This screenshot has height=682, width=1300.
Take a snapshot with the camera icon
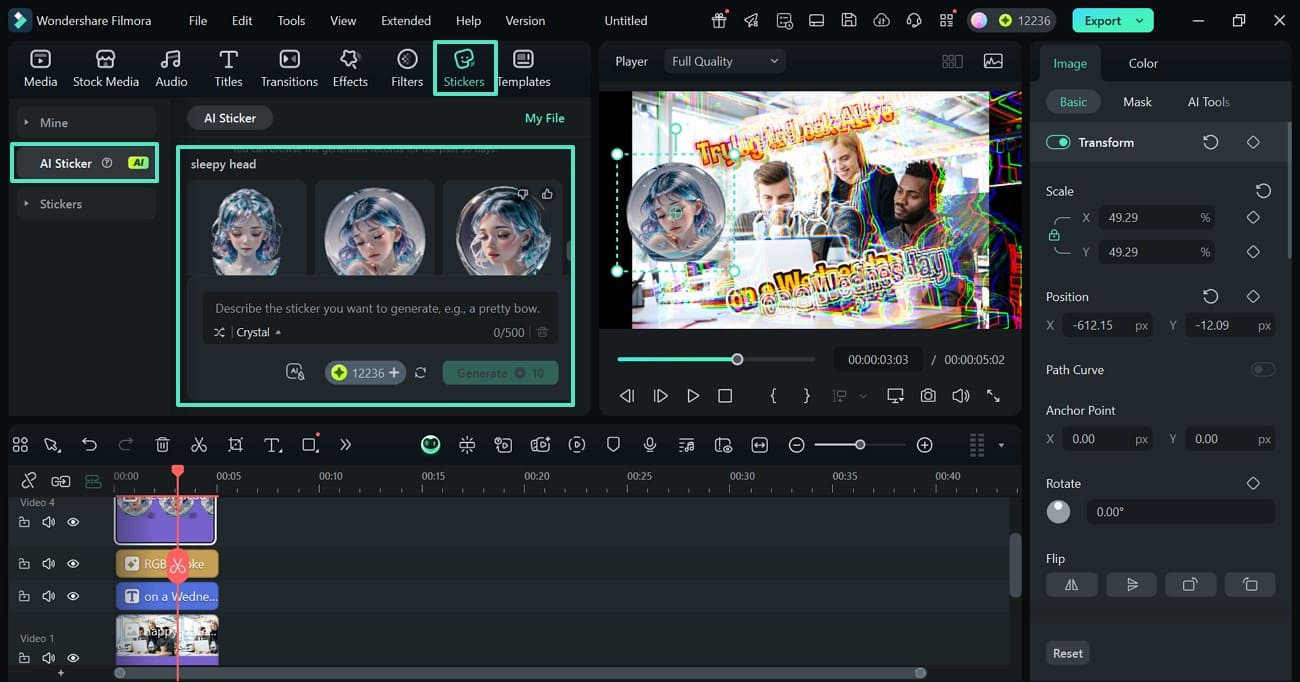click(928, 396)
